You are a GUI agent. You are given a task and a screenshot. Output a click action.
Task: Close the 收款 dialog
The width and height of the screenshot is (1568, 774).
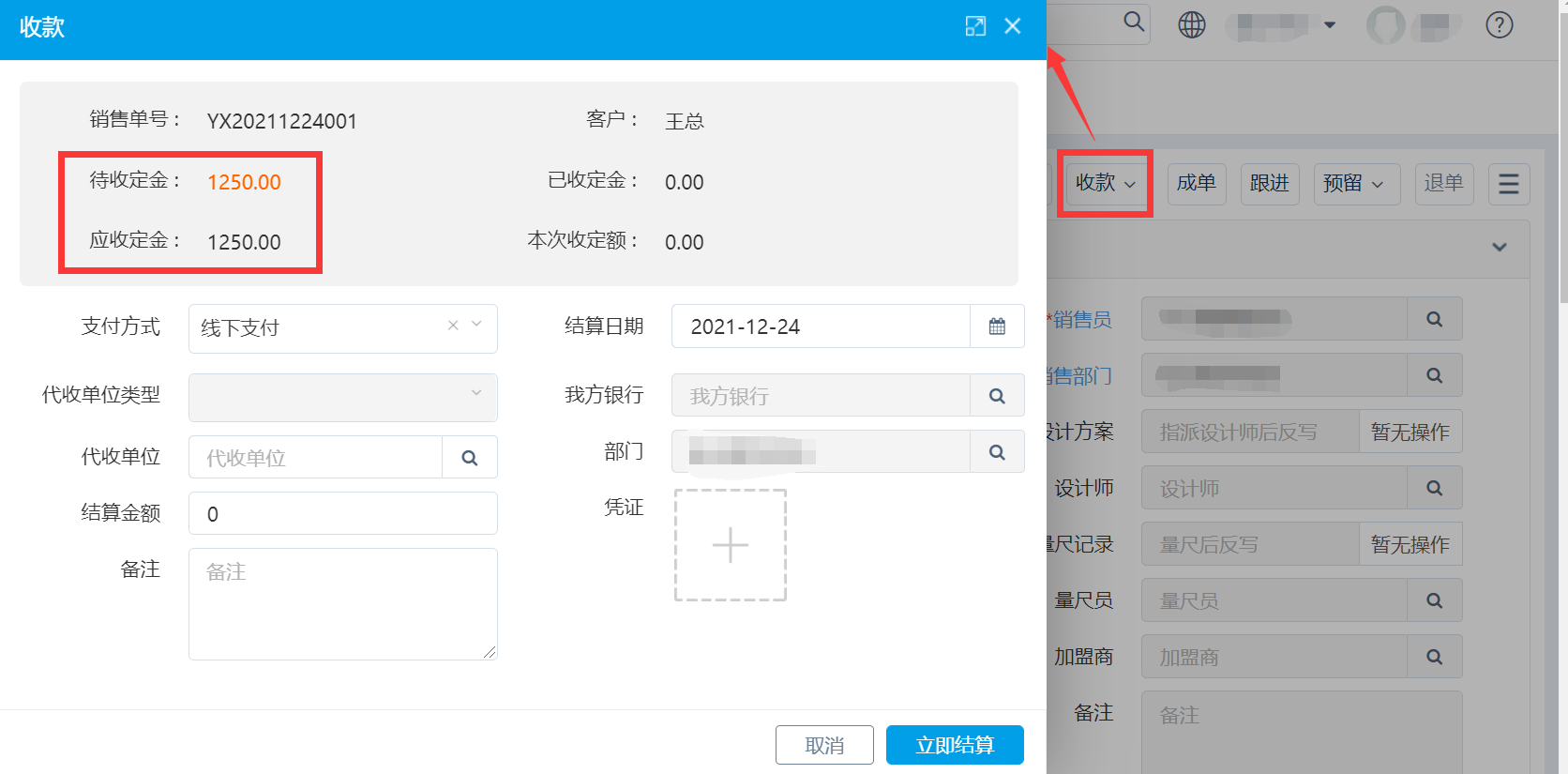point(1013,26)
